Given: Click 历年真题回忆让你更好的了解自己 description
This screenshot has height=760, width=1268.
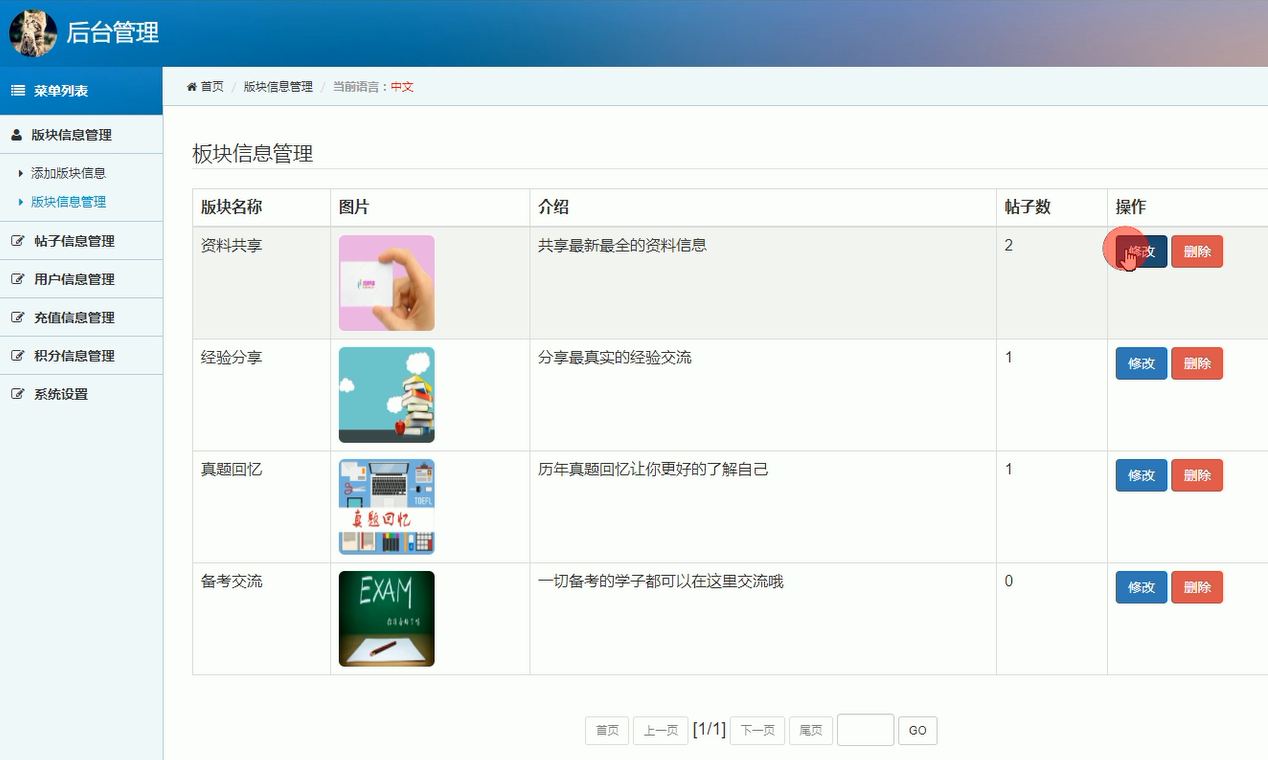Looking at the screenshot, I should click(653, 469).
